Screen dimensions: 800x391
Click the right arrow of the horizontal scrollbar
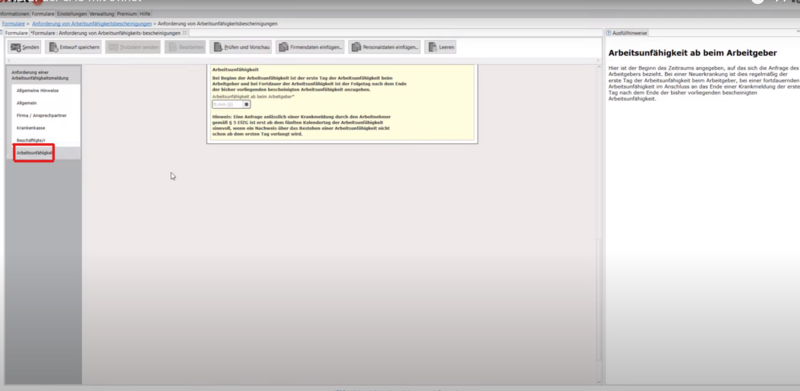[x=598, y=60]
